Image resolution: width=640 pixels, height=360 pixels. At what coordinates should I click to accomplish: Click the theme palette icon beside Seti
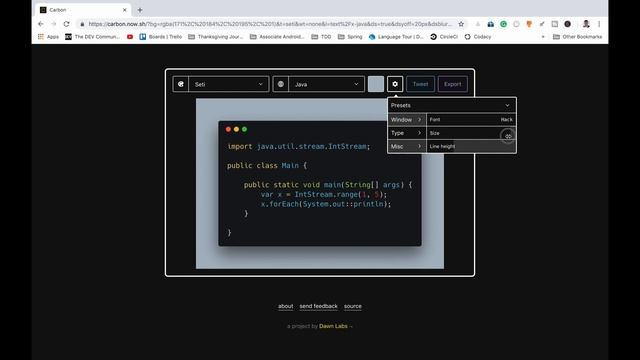(181, 84)
